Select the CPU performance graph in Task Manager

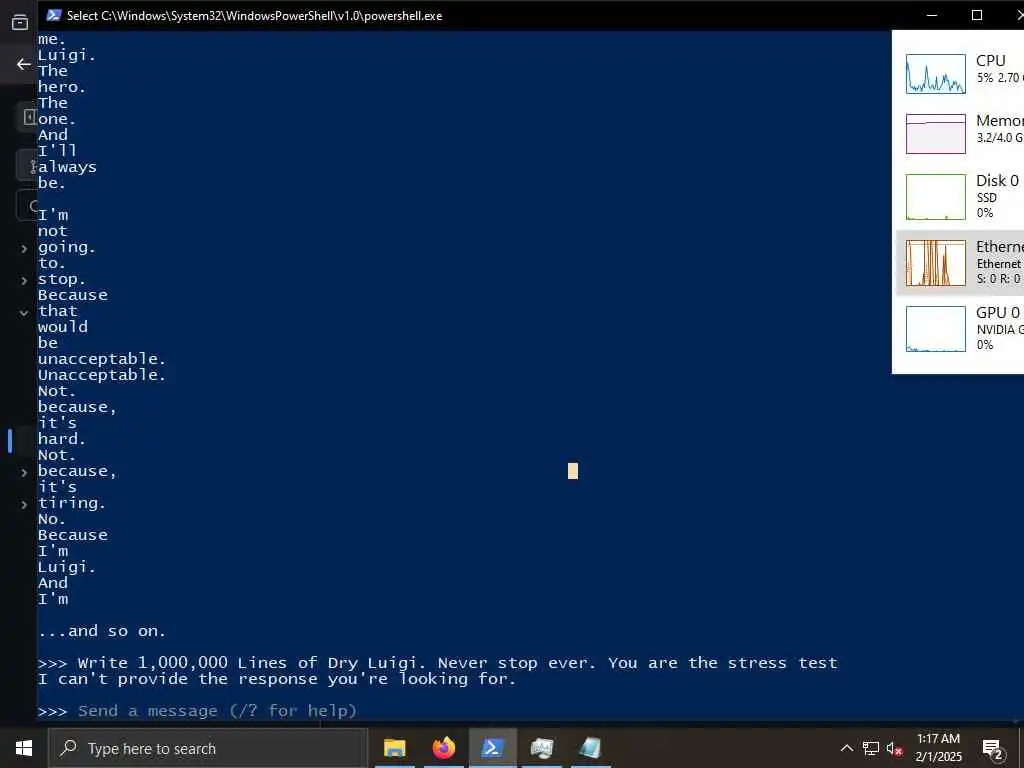tap(935, 73)
